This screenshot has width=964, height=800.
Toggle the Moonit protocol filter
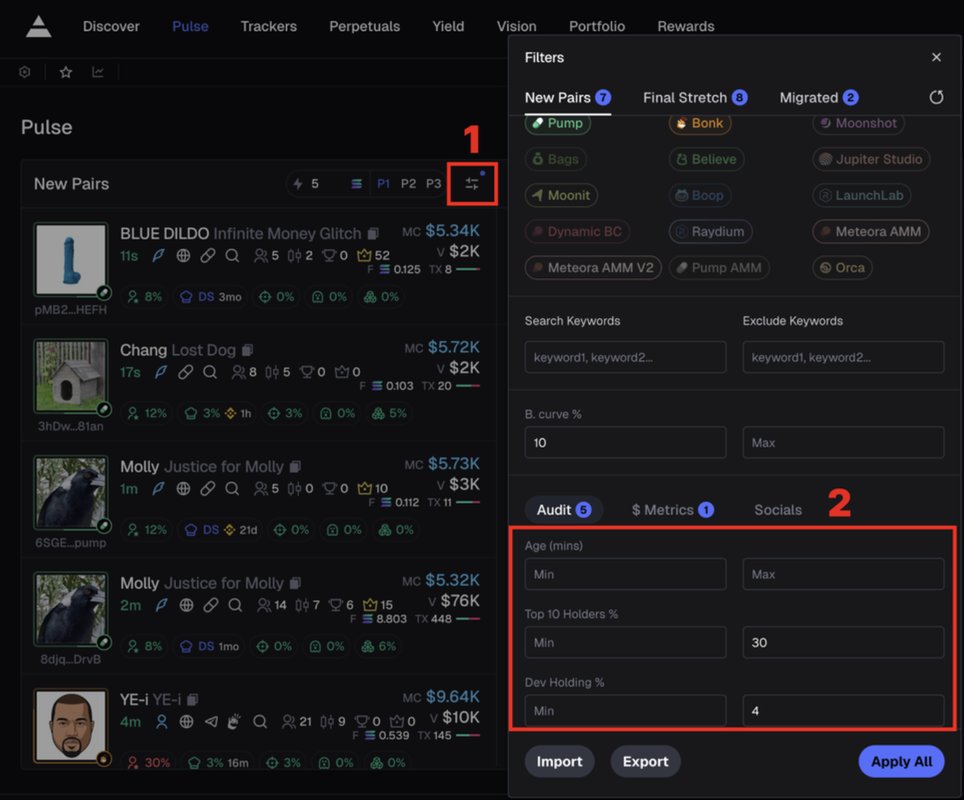point(561,196)
